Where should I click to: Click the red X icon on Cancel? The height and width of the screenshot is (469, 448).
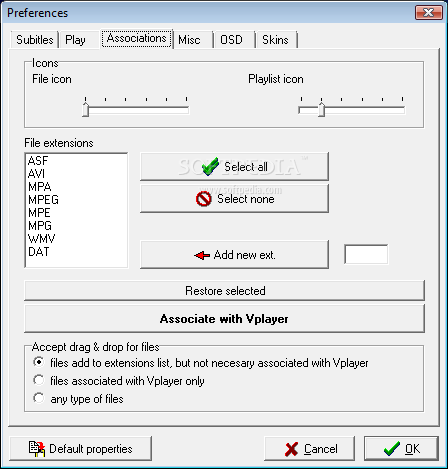pos(292,449)
